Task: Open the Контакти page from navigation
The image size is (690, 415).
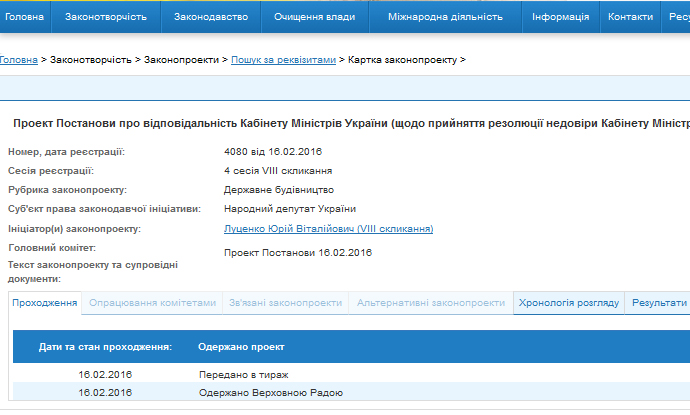Action: click(630, 17)
